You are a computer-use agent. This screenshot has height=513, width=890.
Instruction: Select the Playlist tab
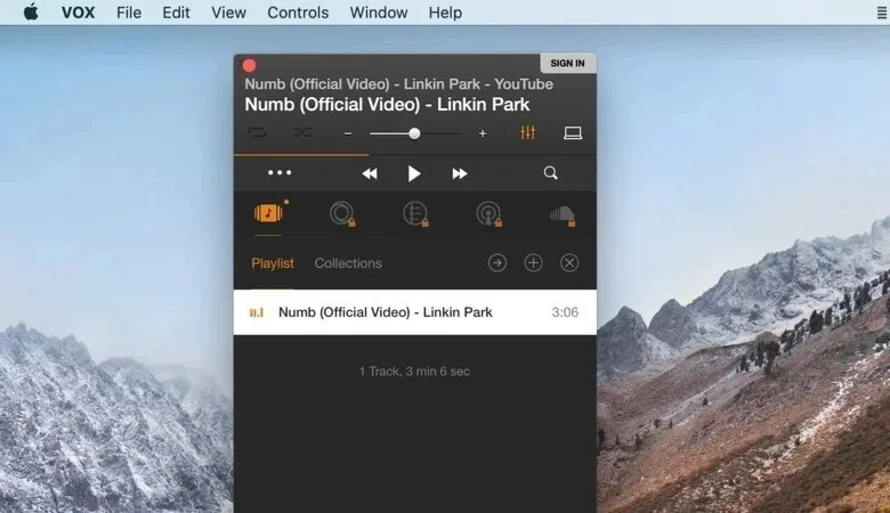pos(272,263)
